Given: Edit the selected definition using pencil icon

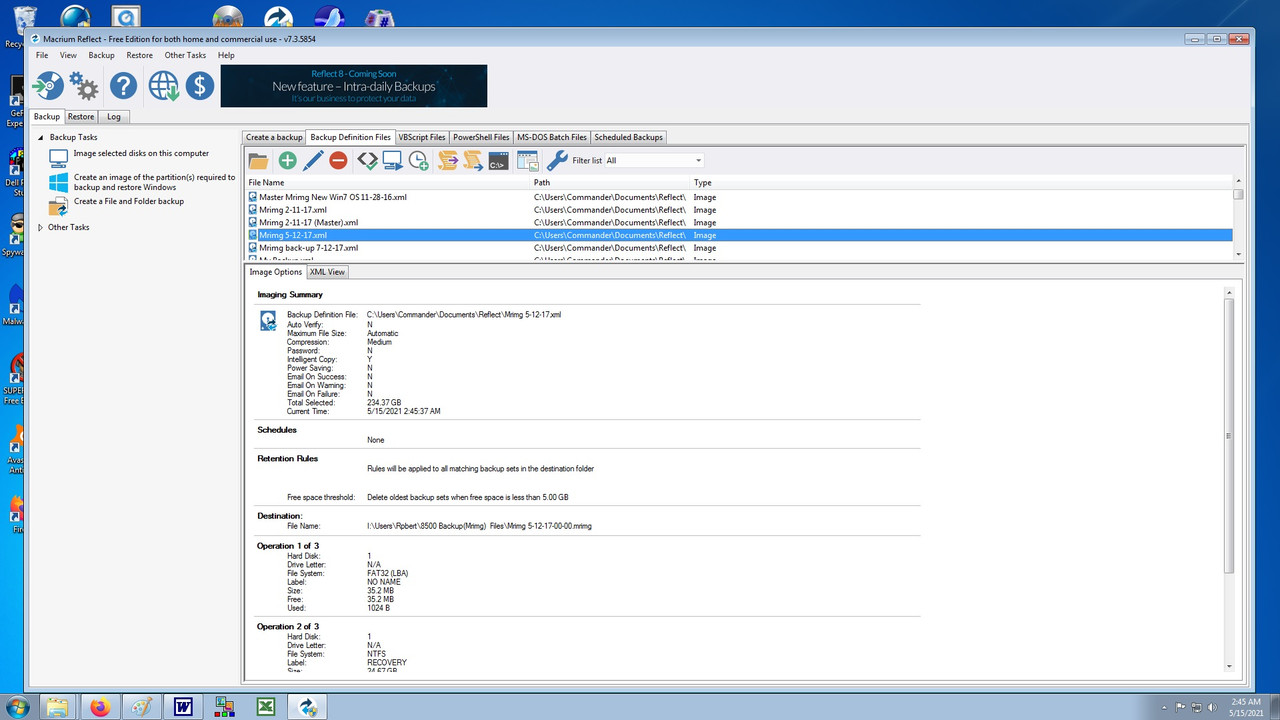Looking at the screenshot, I should (313, 160).
